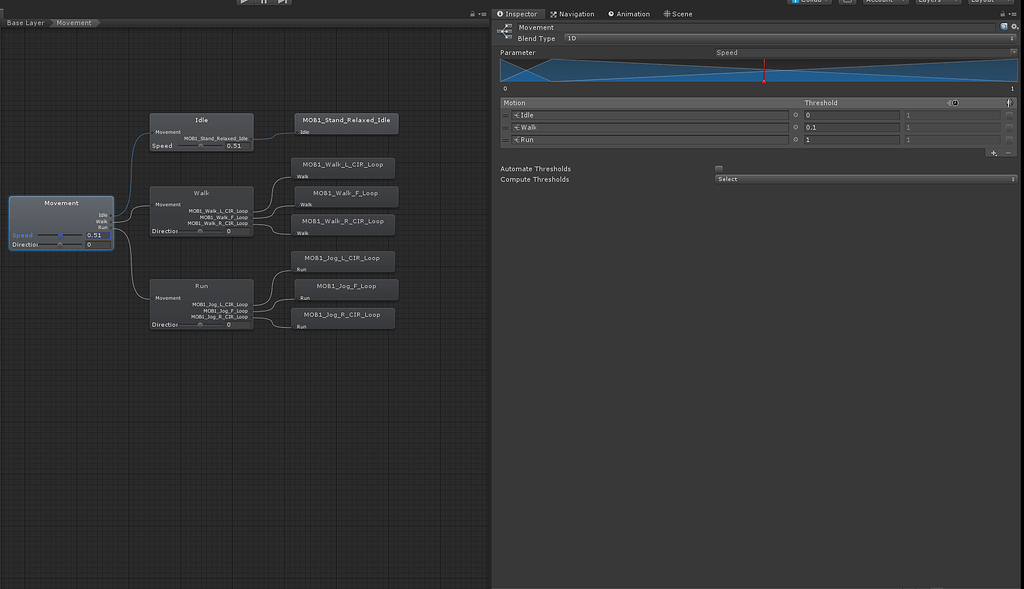
Task: Click the remove motion minus icon
Action: 1008,153
